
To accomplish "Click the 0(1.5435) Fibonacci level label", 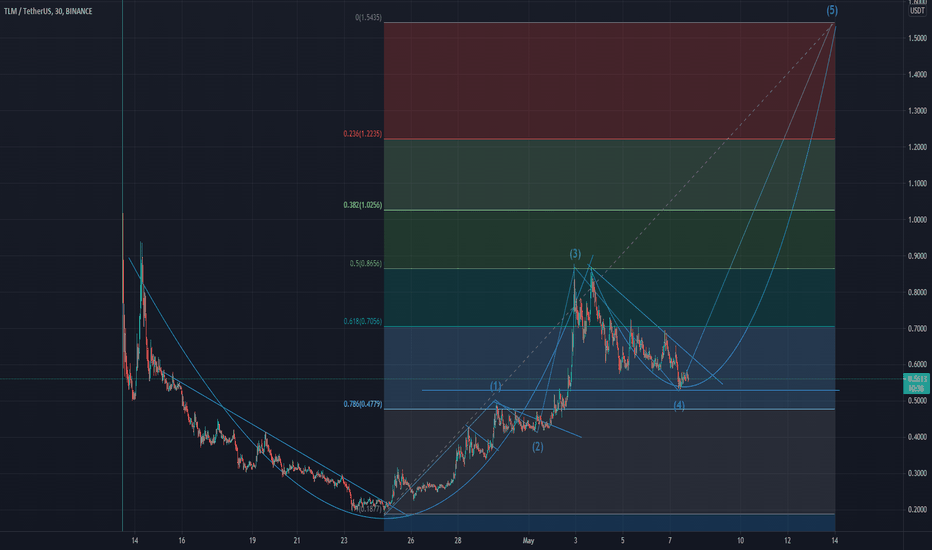I will (x=368, y=18).
